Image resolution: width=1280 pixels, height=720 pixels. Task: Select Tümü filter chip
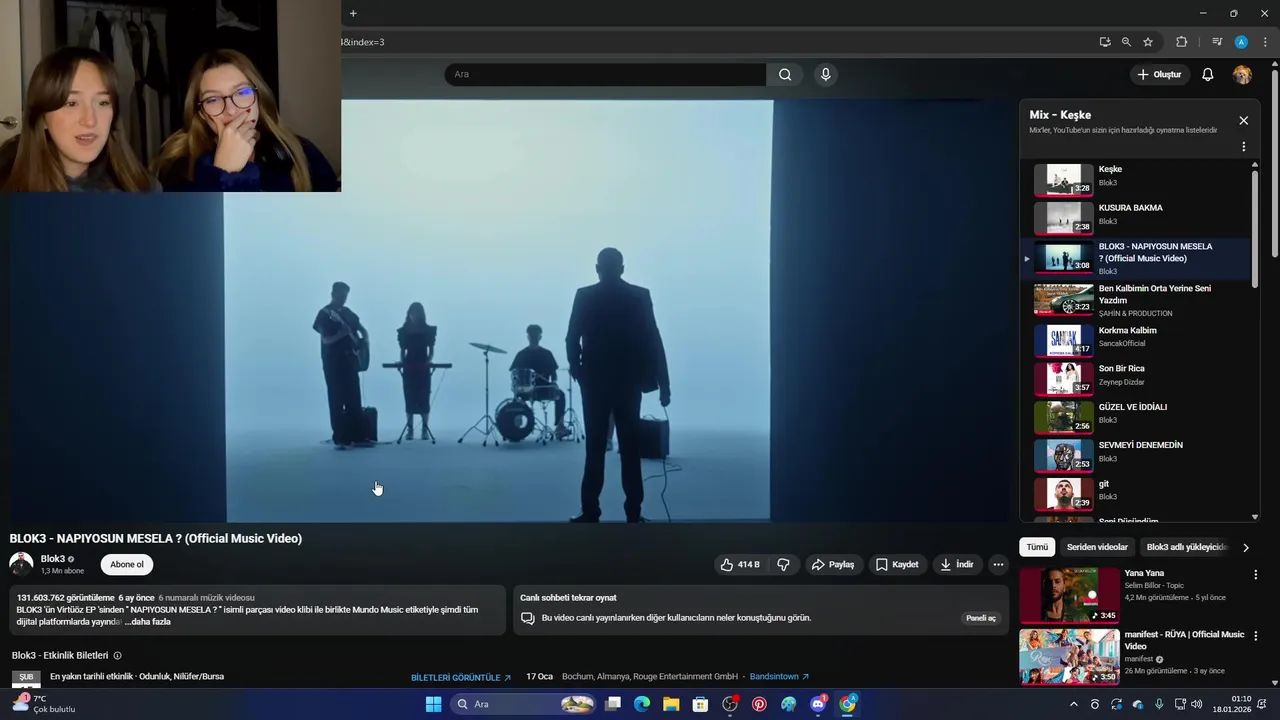pos(1037,547)
